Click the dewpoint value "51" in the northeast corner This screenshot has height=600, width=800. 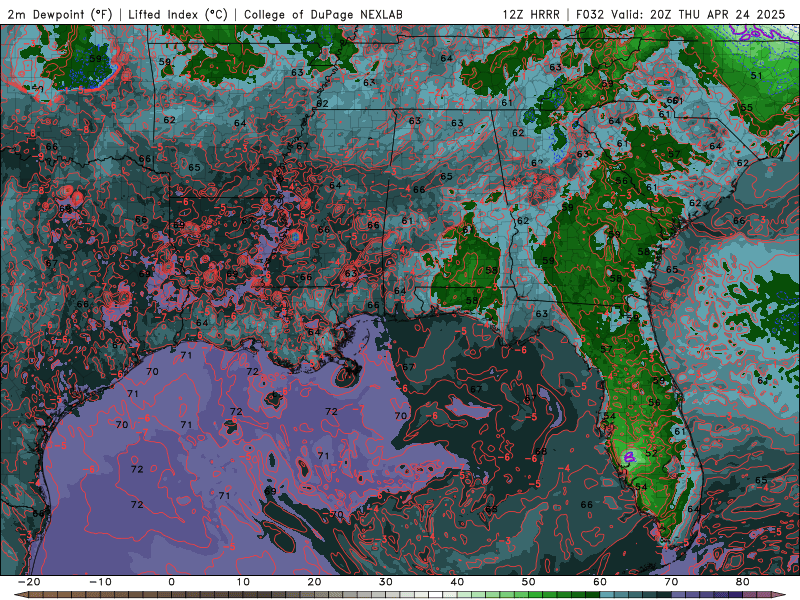[757, 76]
